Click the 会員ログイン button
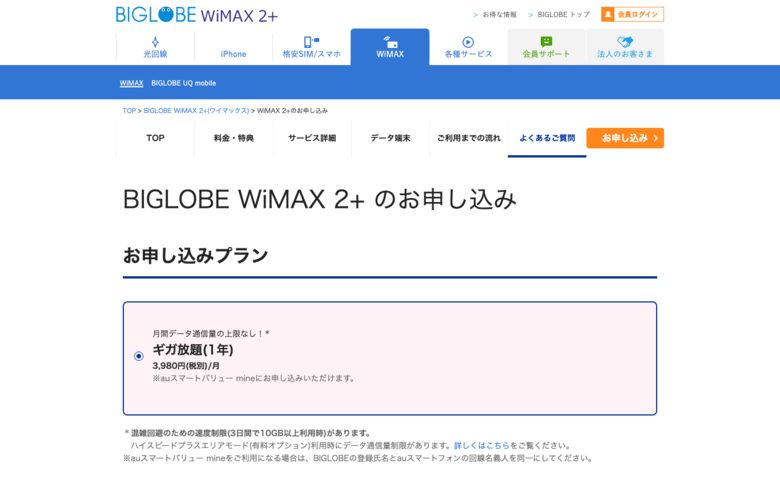 [632, 14]
